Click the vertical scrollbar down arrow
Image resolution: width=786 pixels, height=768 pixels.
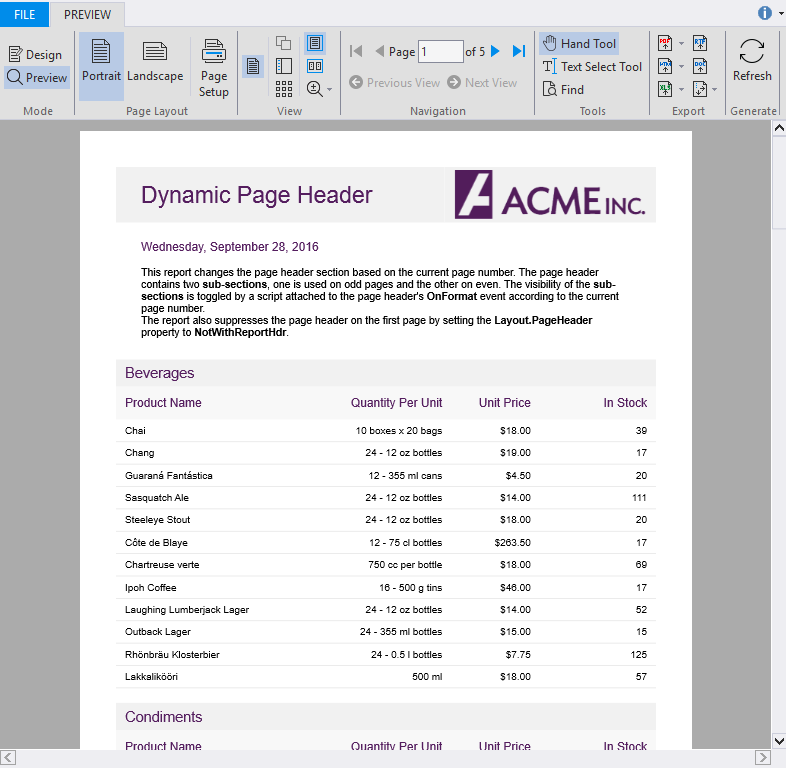[778, 741]
